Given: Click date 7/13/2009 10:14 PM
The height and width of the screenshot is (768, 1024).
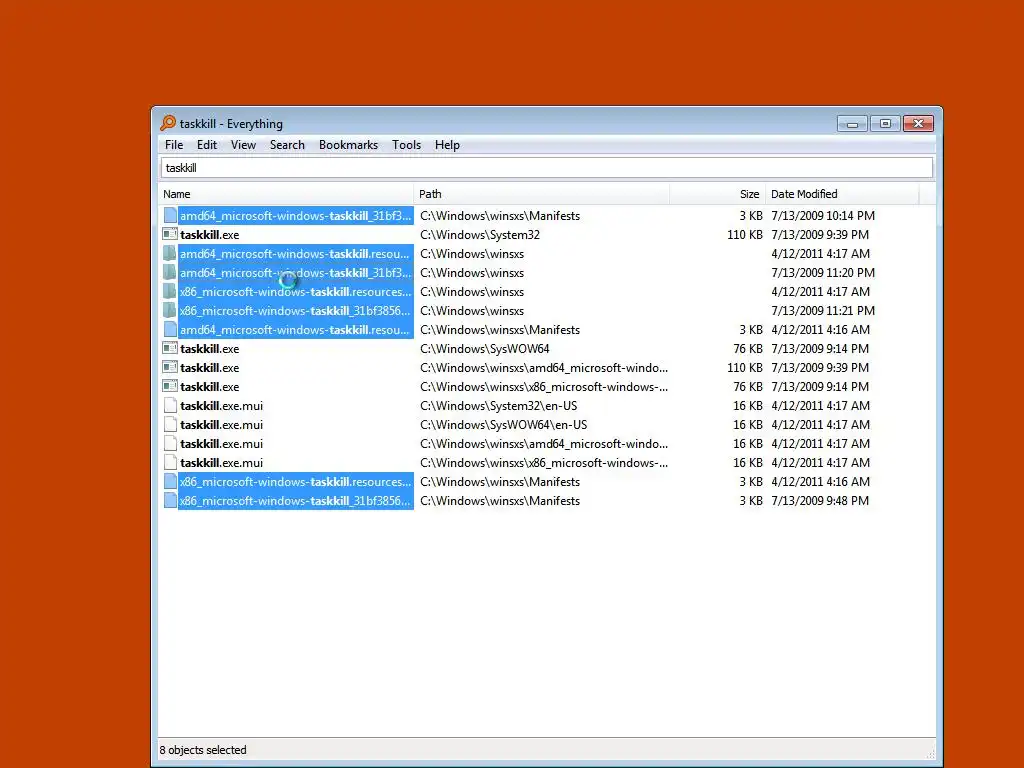Looking at the screenshot, I should click(x=823, y=216).
